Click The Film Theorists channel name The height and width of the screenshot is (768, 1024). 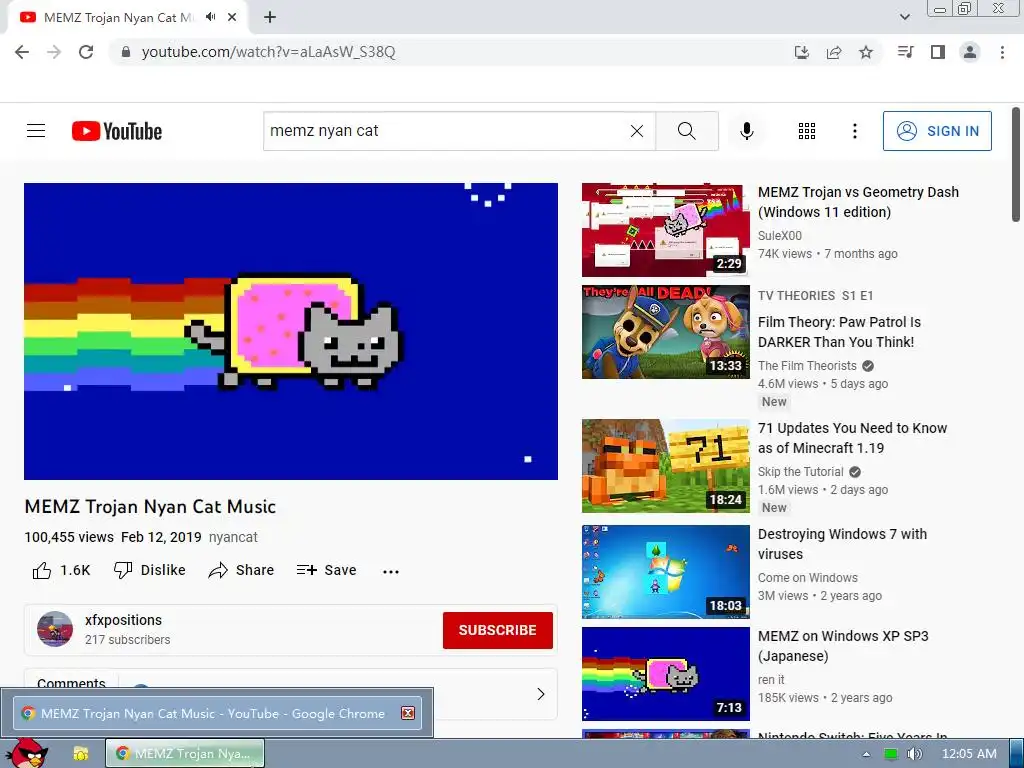point(807,366)
